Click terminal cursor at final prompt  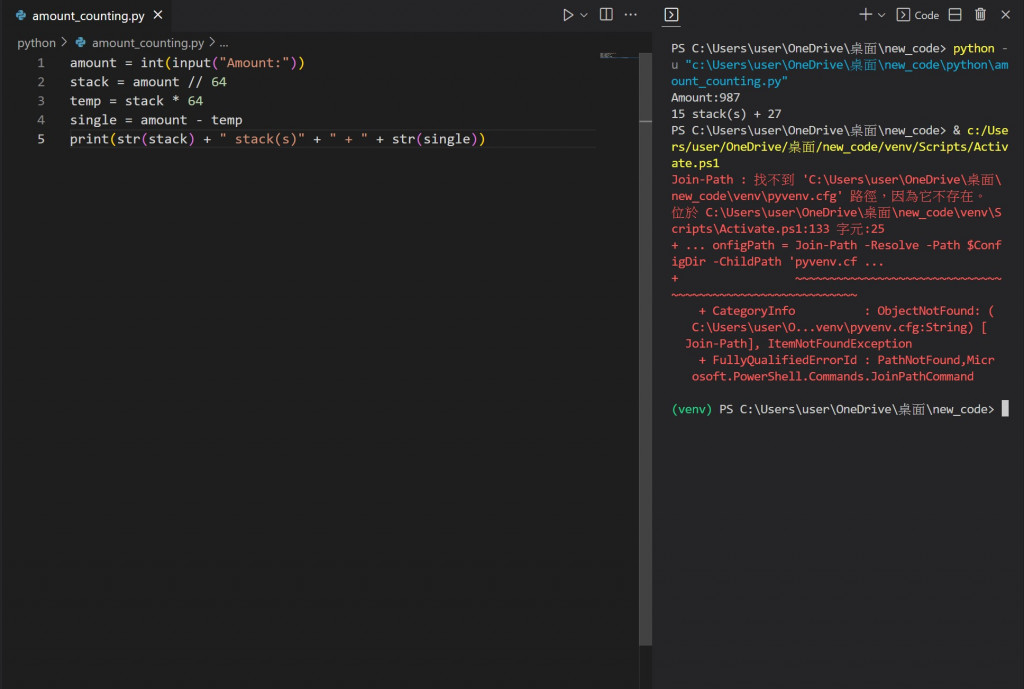pyautogui.click(x=1005, y=408)
